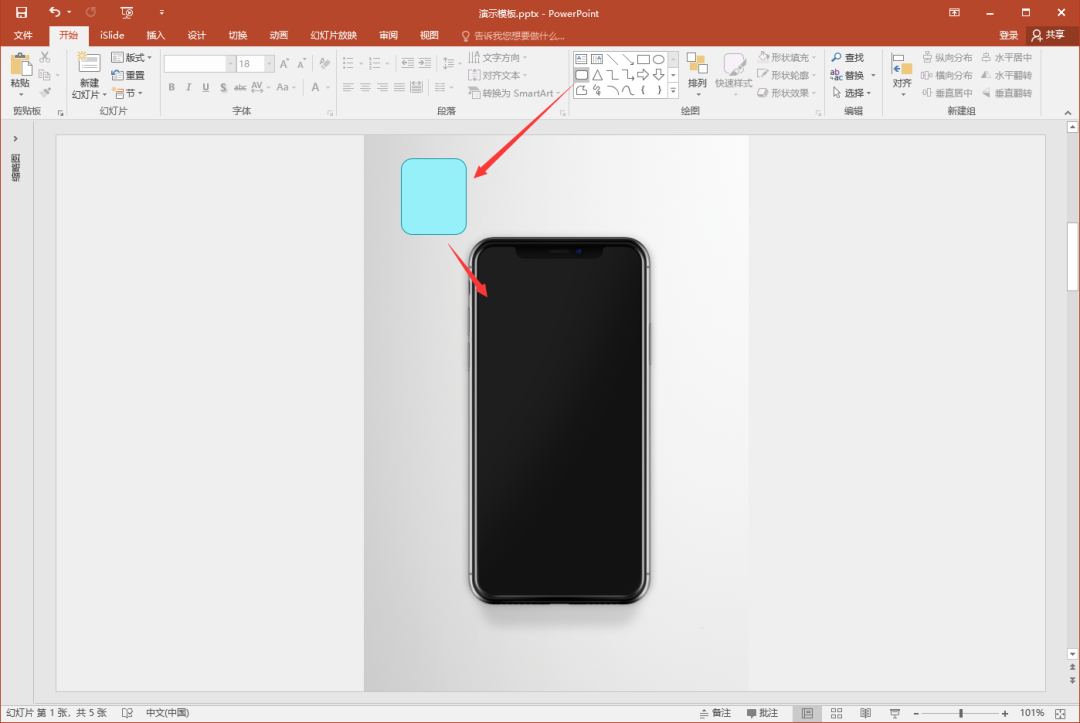1080x723 pixels.
Task: Open the Select (选择) dropdown
Action: point(851,93)
